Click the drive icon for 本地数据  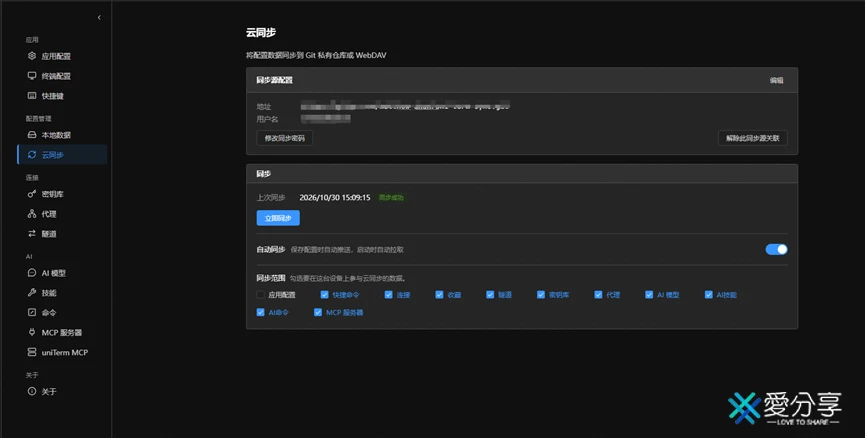pos(32,135)
